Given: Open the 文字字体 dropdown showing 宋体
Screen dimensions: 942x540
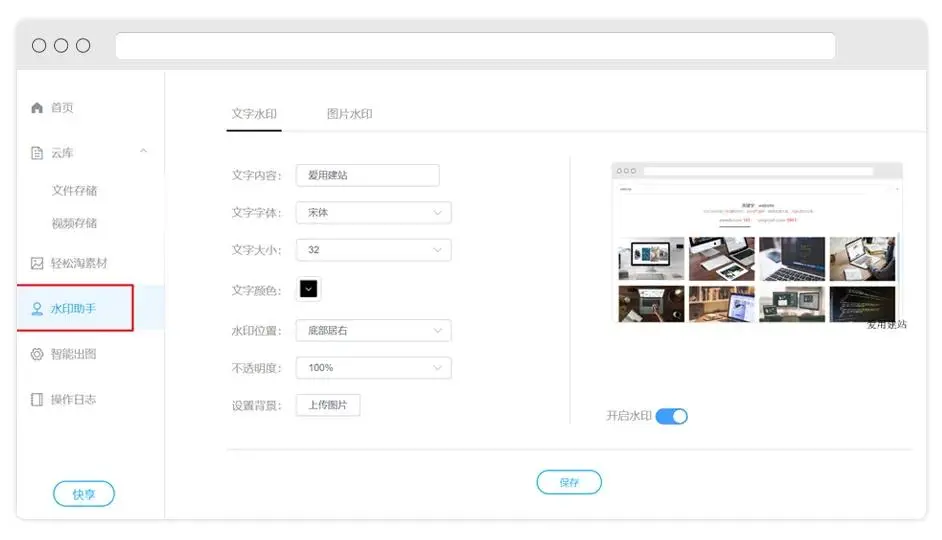Looking at the screenshot, I should tap(373, 213).
